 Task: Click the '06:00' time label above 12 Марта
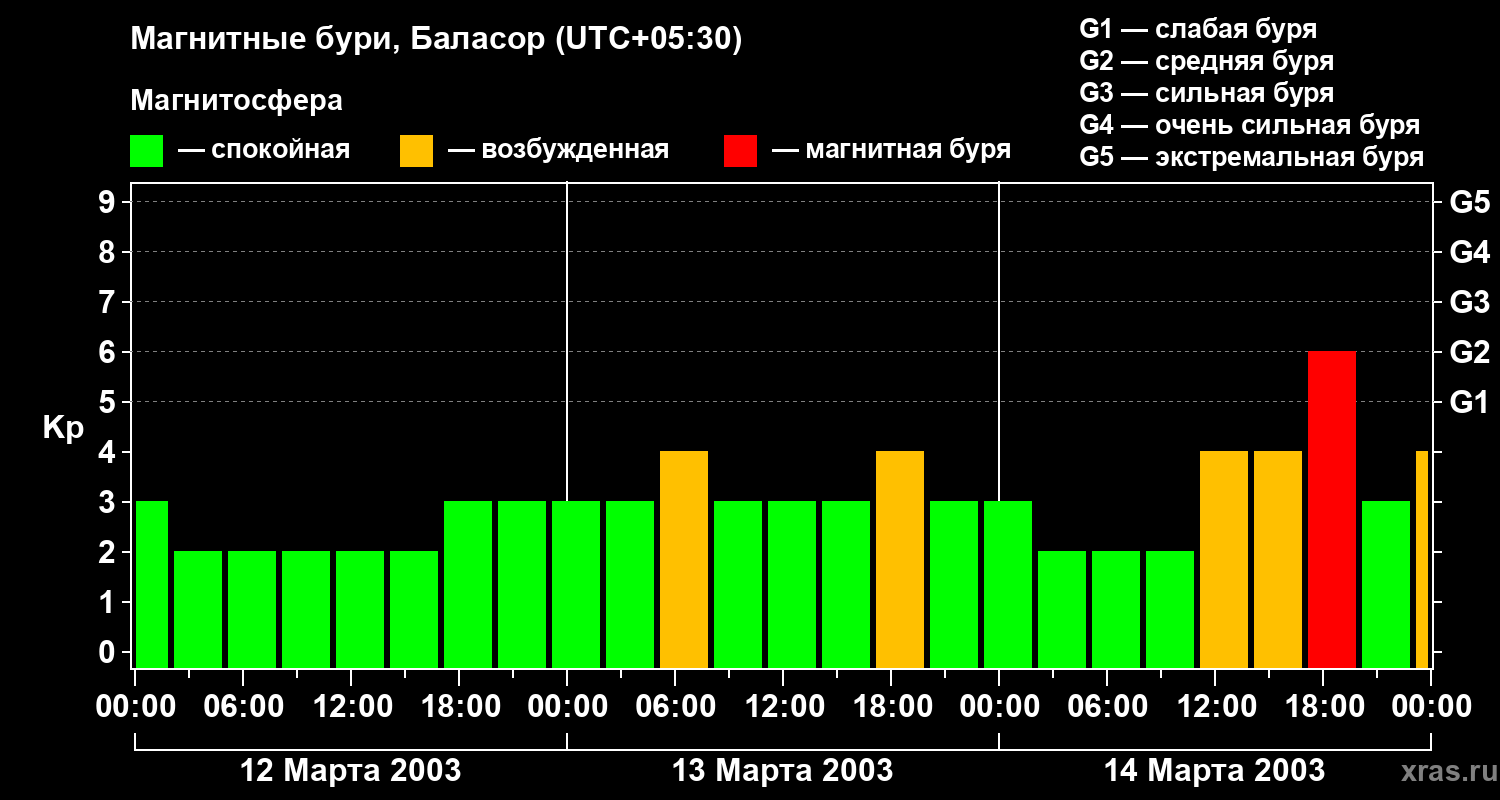point(243,707)
